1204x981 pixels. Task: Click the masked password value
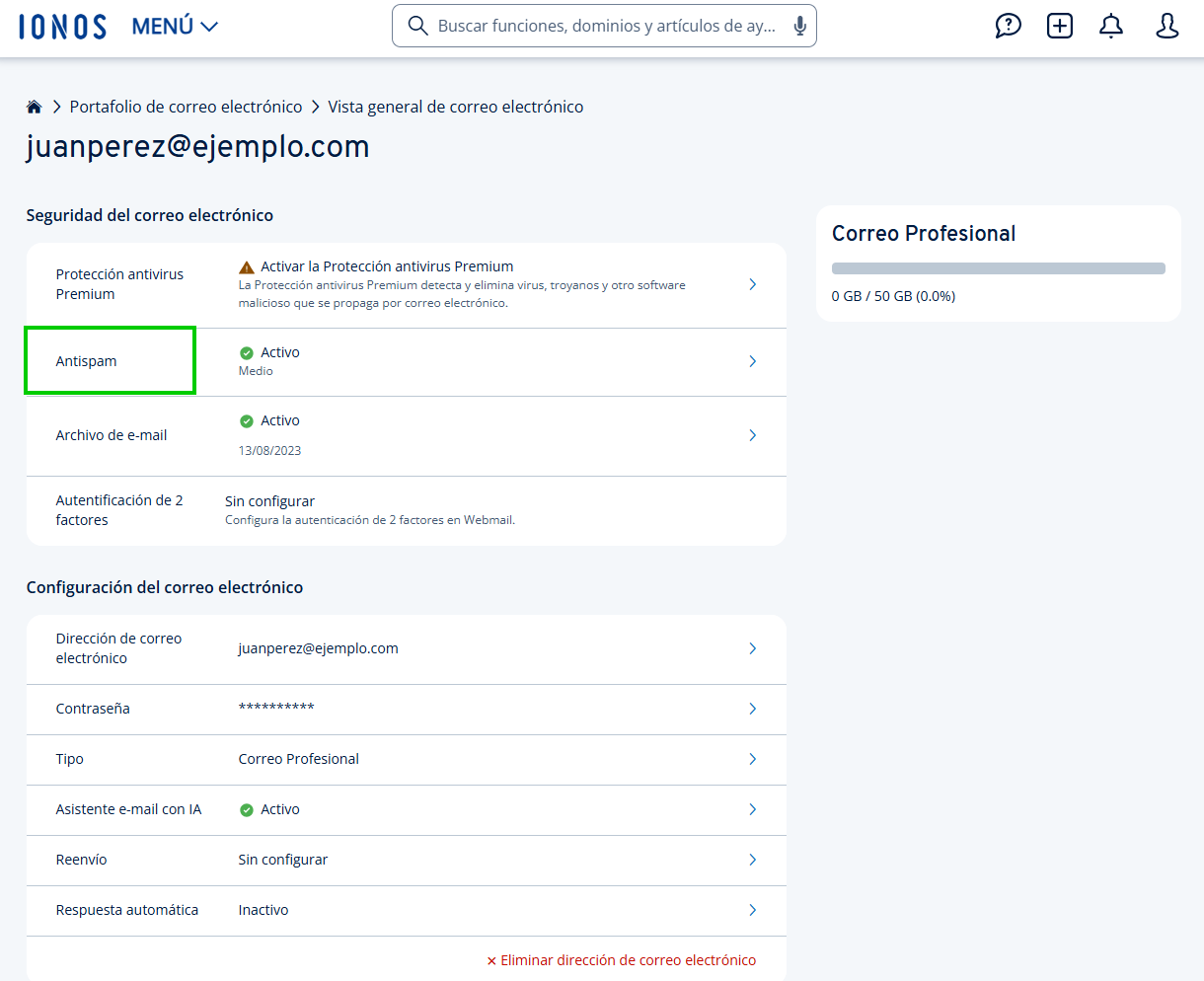point(276,708)
